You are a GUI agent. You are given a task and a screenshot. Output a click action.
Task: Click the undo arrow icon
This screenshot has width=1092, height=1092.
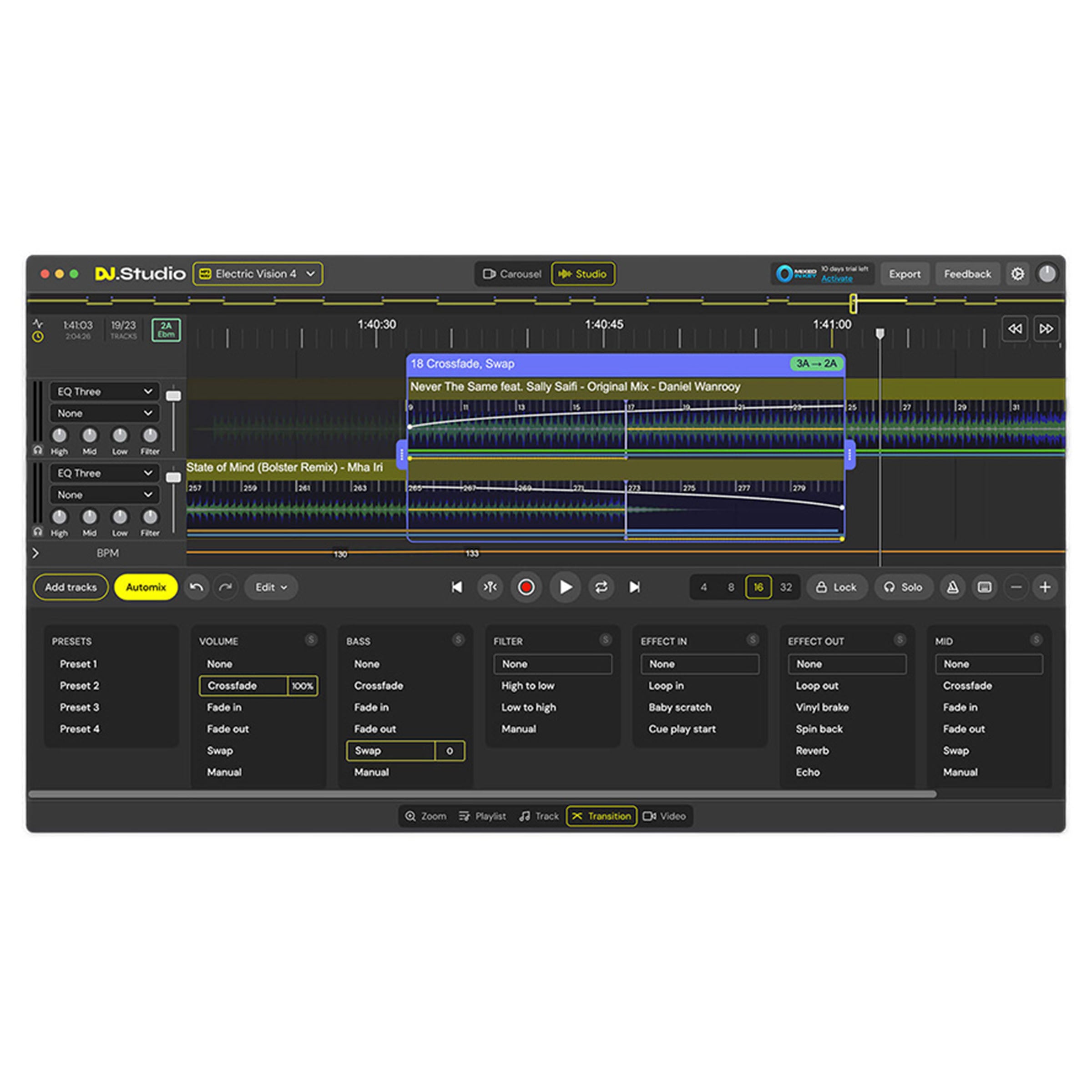pos(196,587)
